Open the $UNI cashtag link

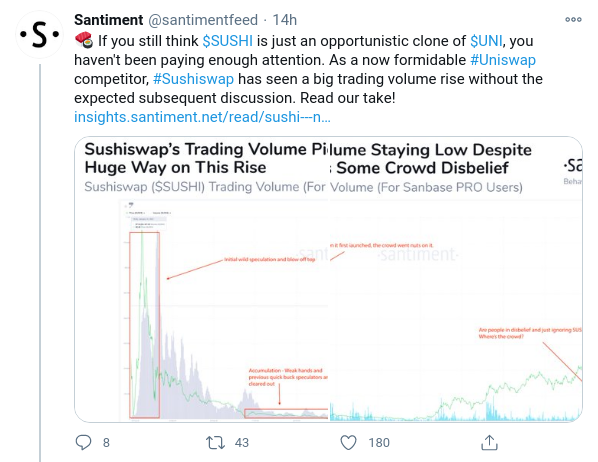click(x=486, y=41)
